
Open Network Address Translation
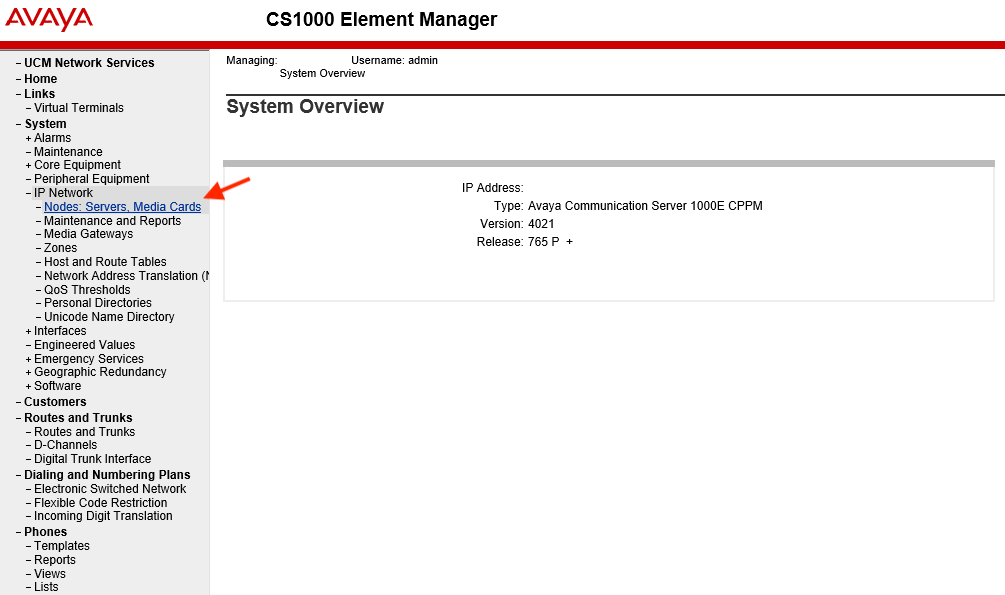coord(126,276)
